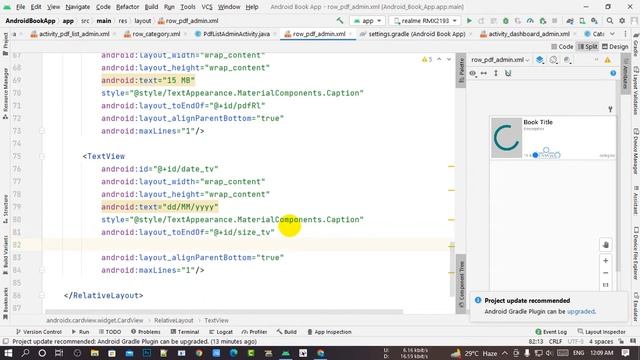
Task: Click the fold marker at line 84
Action: click(x=42, y=270)
